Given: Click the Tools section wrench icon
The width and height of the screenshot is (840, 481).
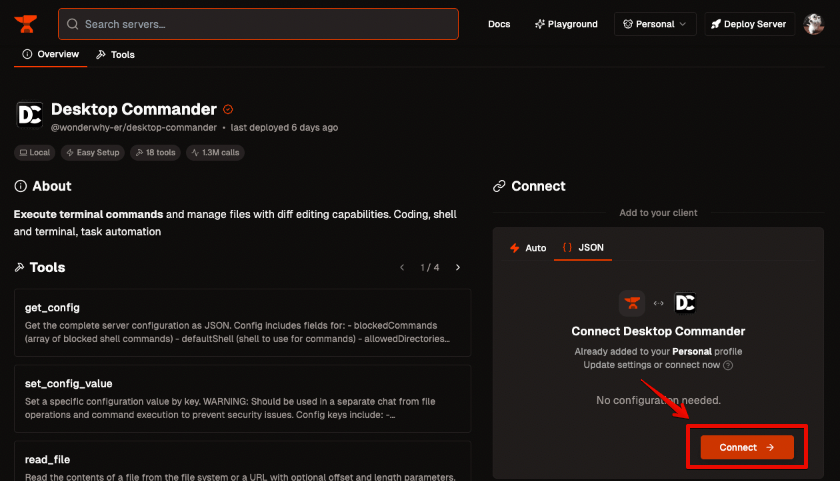Looking at the screenshot, I should point(19,267).
